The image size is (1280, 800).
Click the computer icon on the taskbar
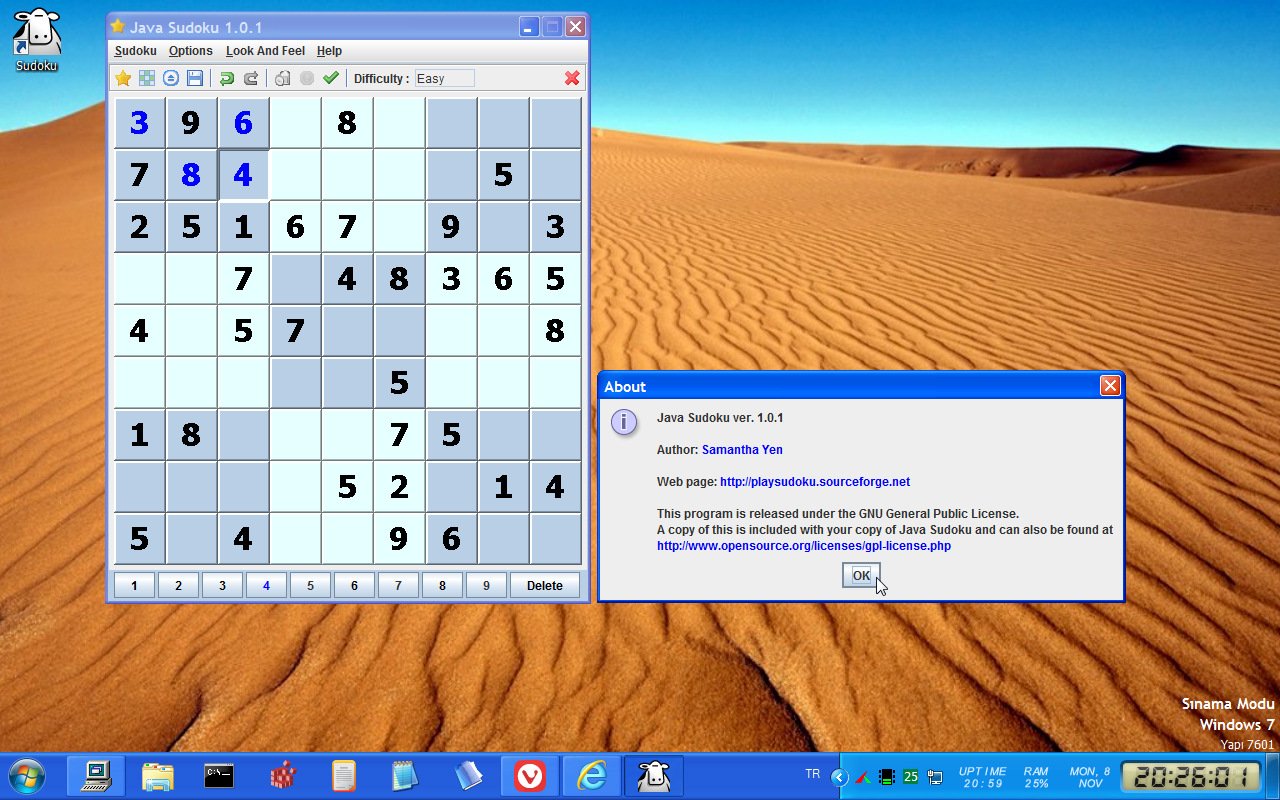96,776
